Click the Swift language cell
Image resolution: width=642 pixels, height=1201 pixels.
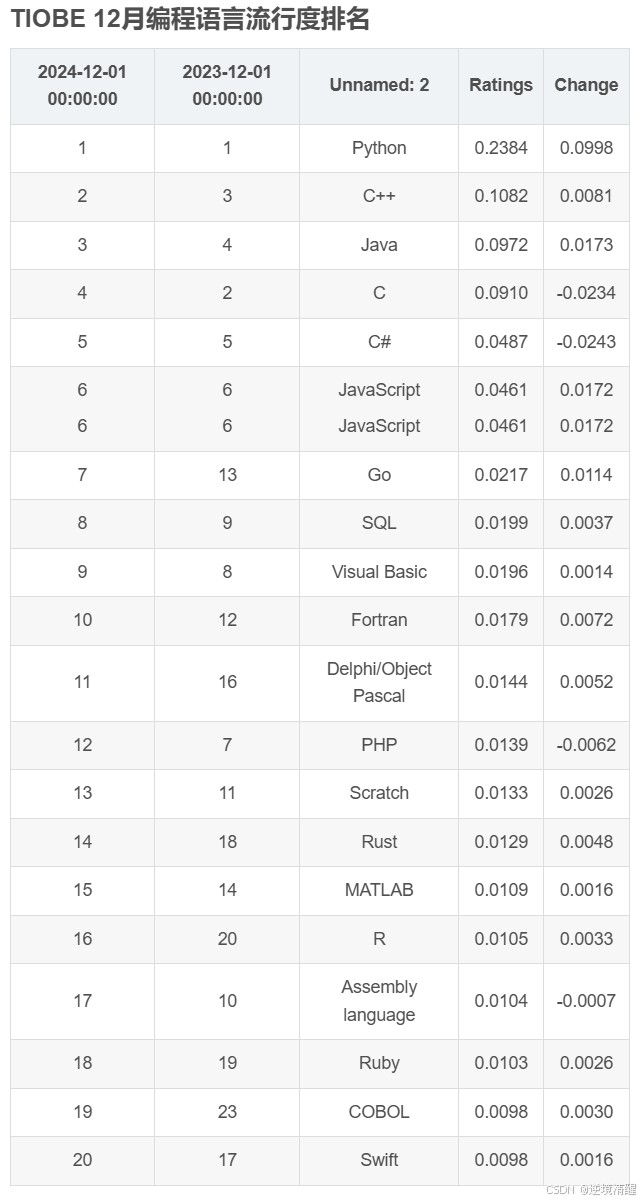pyautogui.click(x=379, y=1160)
